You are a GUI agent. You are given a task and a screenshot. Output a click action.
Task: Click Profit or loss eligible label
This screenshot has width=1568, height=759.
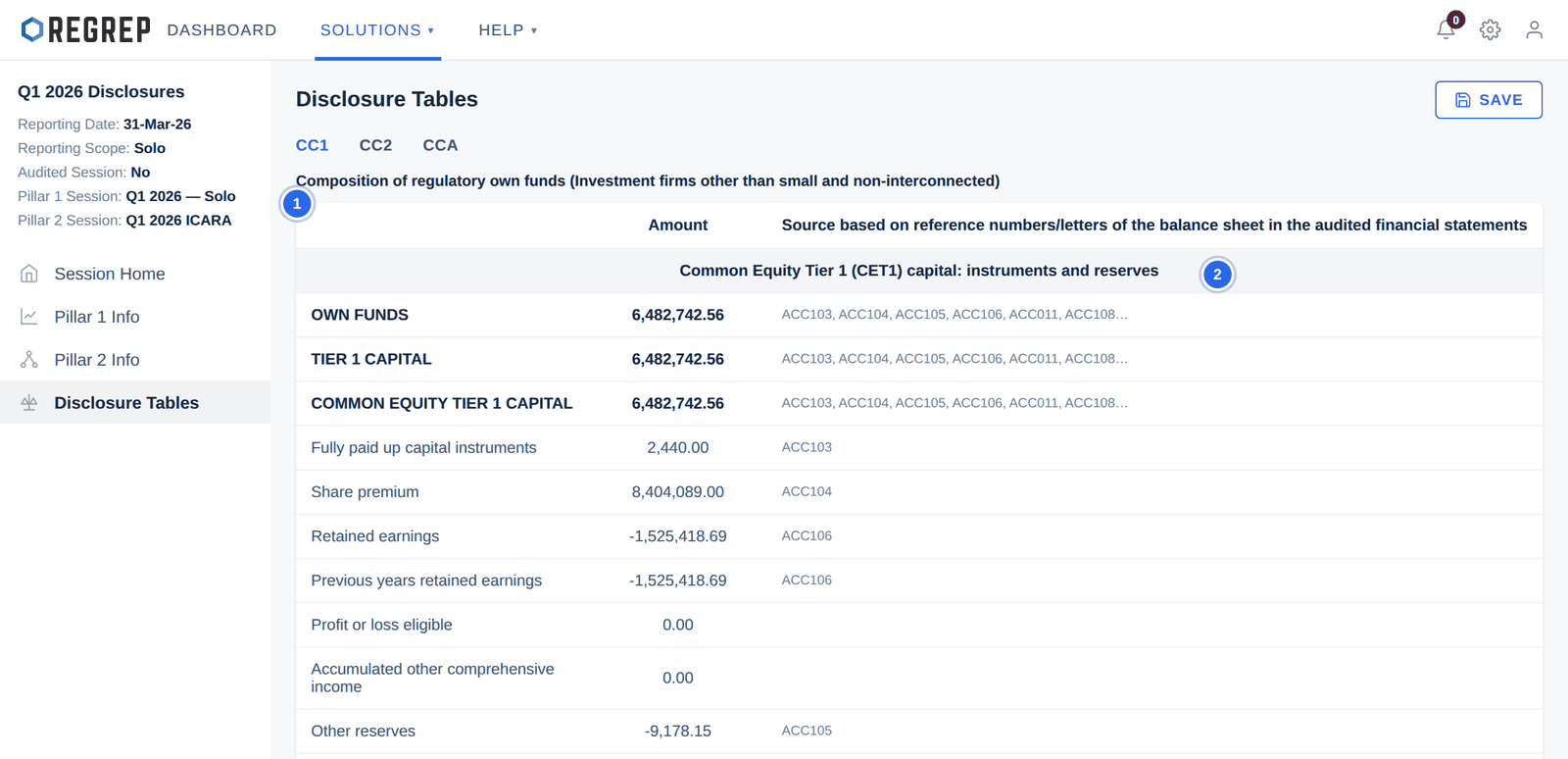381,625
